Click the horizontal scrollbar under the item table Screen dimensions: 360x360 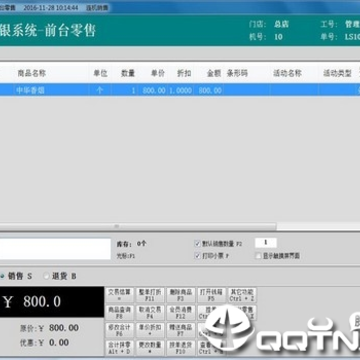(x=138, y=226)
